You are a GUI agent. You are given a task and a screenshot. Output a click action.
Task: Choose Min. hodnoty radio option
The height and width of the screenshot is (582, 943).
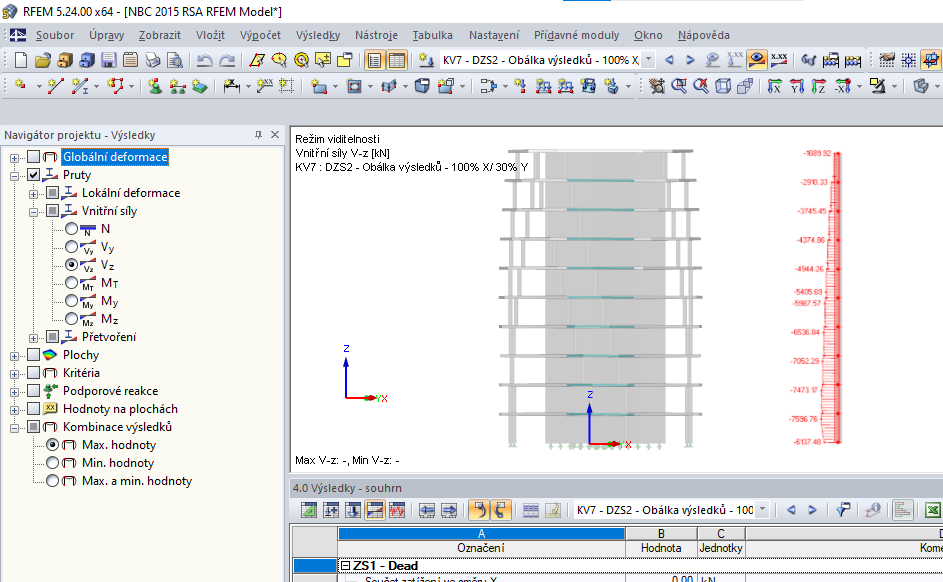coord(53,462)
